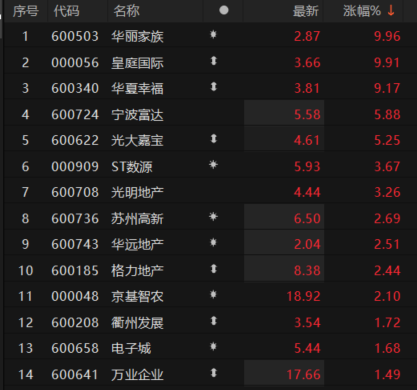Click the circle icon column header
This screenshot has height=390, width=417.
pyautogui.click(x=224, y=10)
